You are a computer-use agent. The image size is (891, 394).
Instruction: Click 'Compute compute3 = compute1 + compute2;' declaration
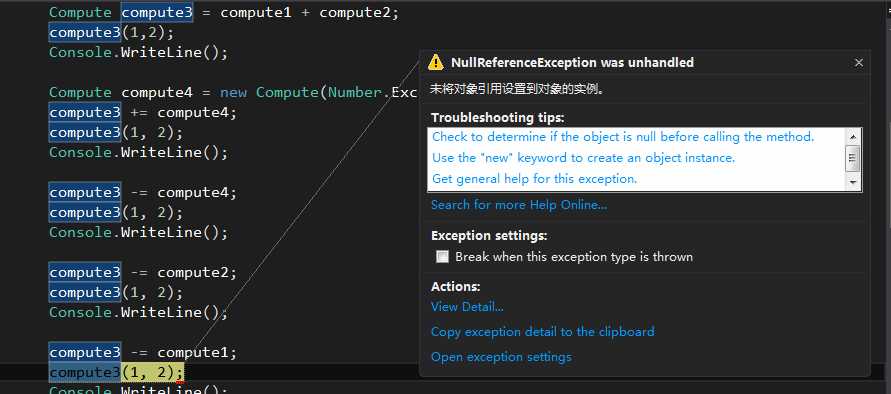coord(224,13)
